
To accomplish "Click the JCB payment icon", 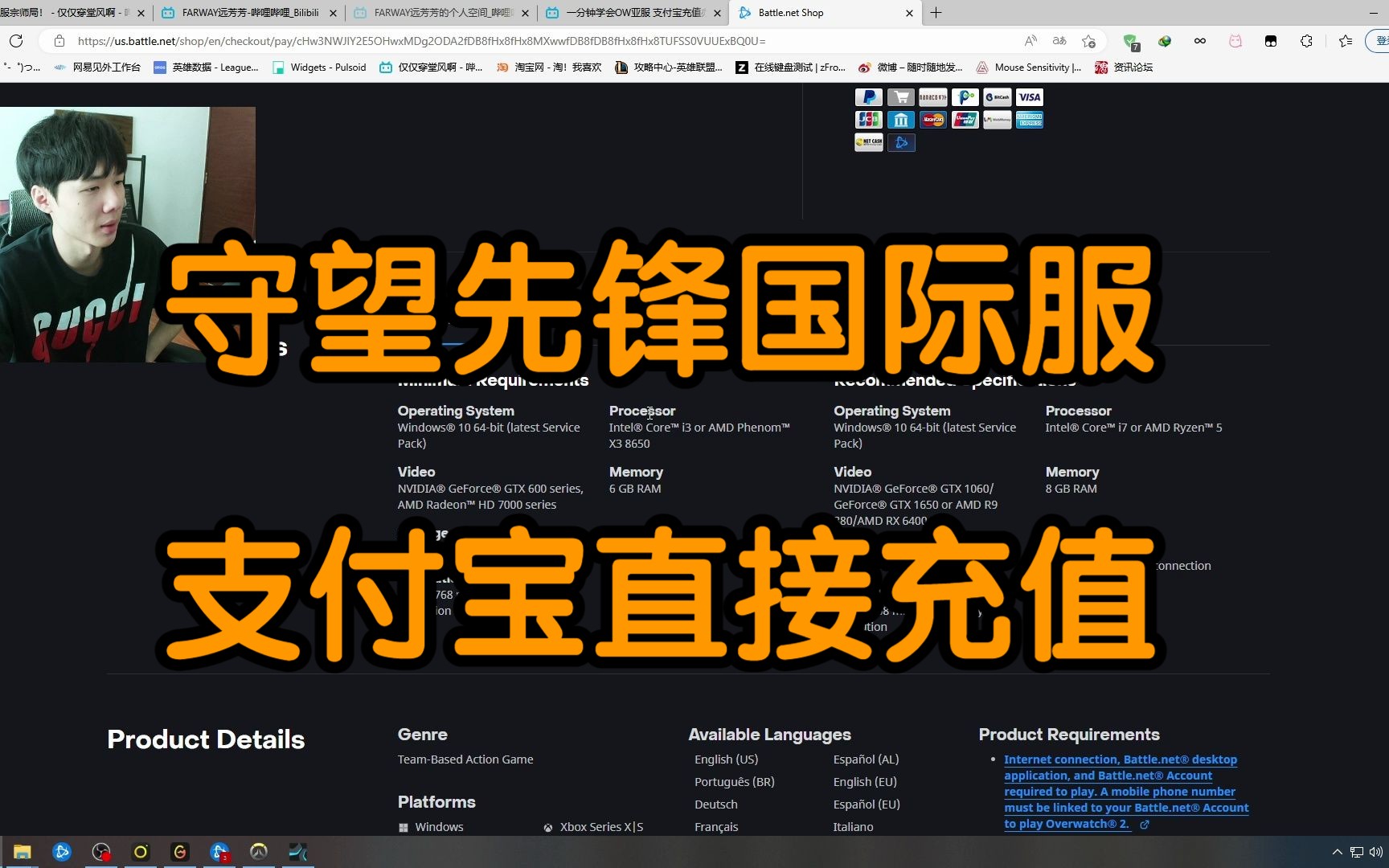I will click(868, 120).
